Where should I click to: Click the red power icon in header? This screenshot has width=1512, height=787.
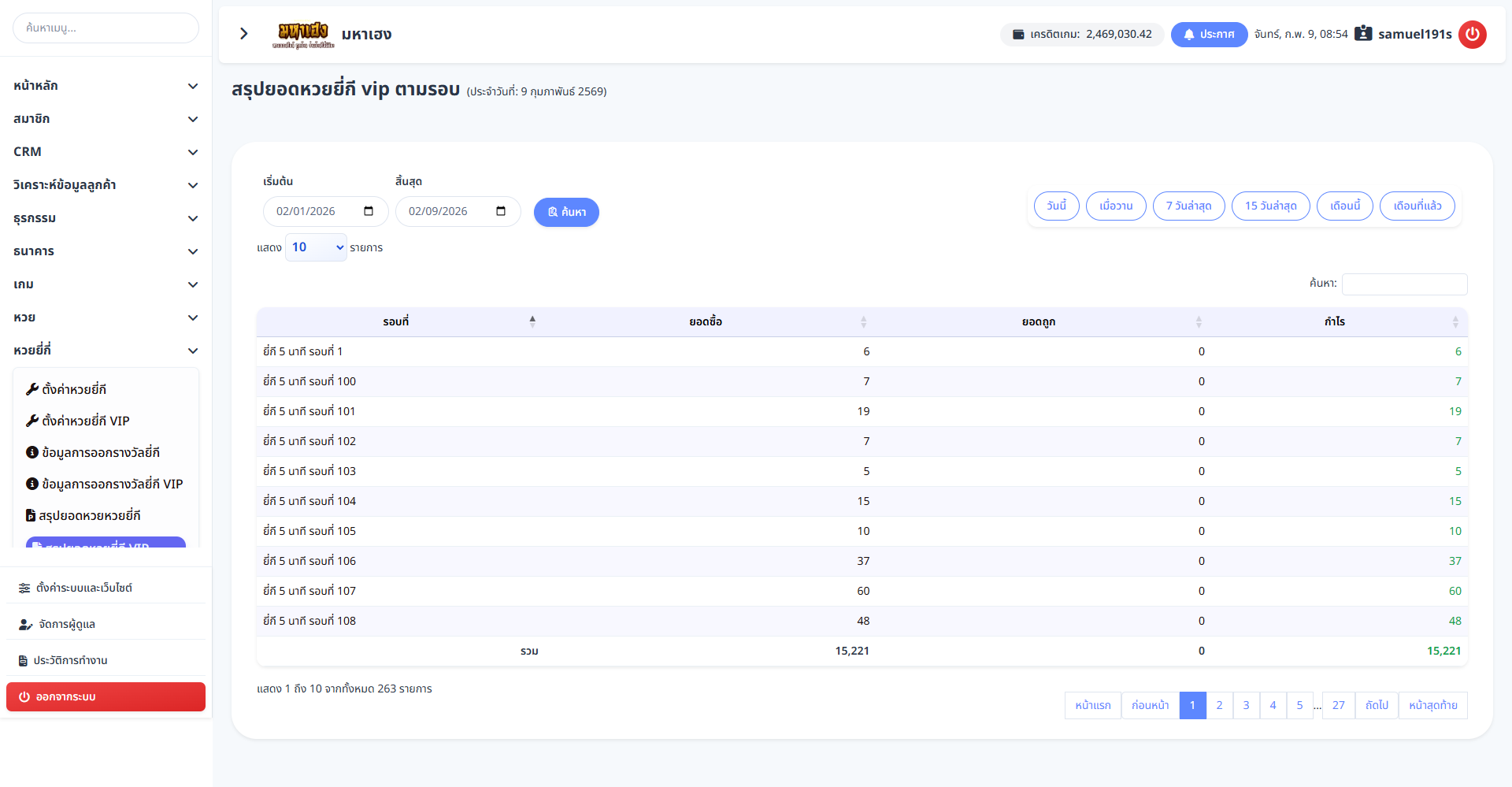coord(1472,35)
